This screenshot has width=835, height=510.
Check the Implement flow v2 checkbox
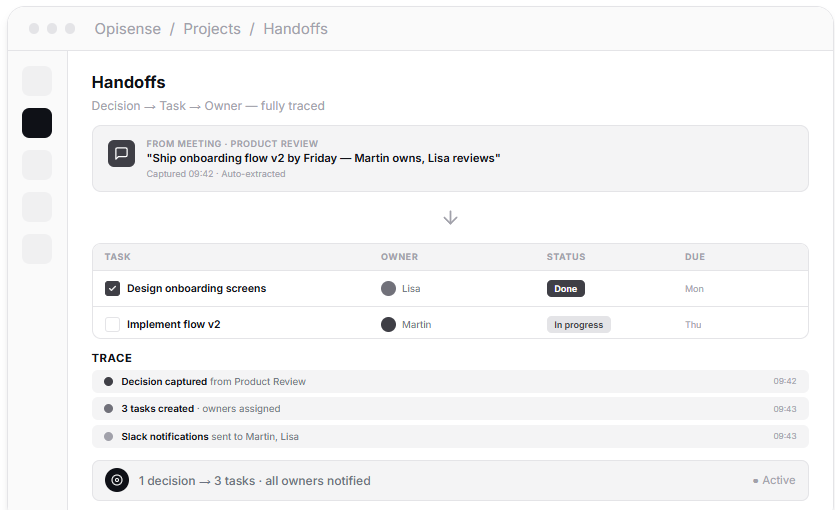pos(112,324)
